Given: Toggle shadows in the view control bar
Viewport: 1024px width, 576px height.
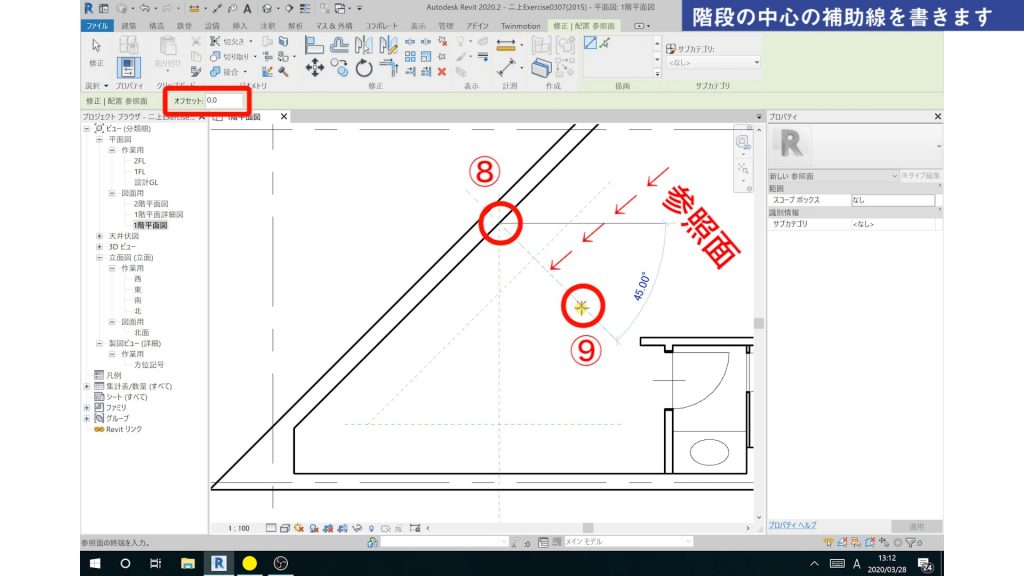Looking at the screenshot, I should point(312,528).
